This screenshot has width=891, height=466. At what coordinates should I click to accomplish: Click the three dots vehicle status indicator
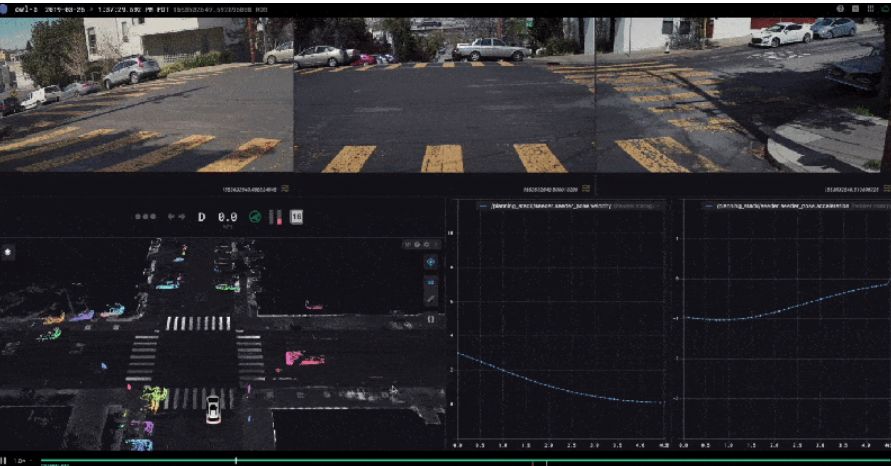tap(145, 217)
